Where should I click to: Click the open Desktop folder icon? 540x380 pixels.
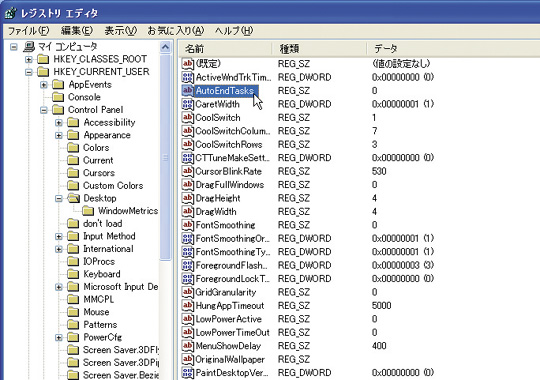tap(73, 198)
